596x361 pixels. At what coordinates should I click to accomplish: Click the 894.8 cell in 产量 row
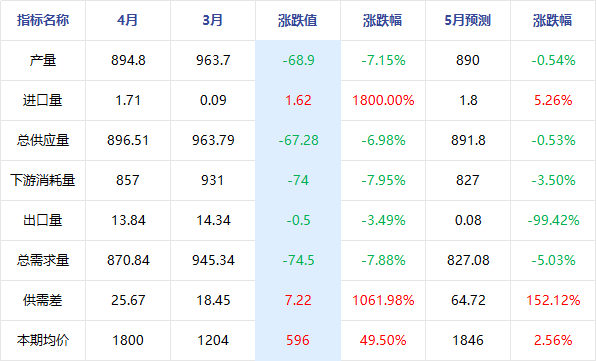[128, 60]
